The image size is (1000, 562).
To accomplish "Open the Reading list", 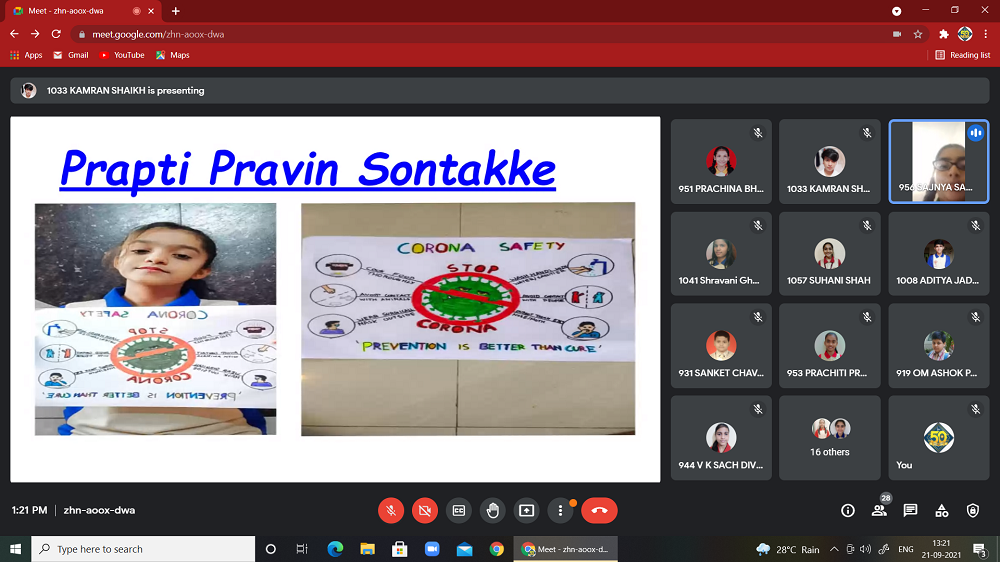I will (x=962, y=55).
